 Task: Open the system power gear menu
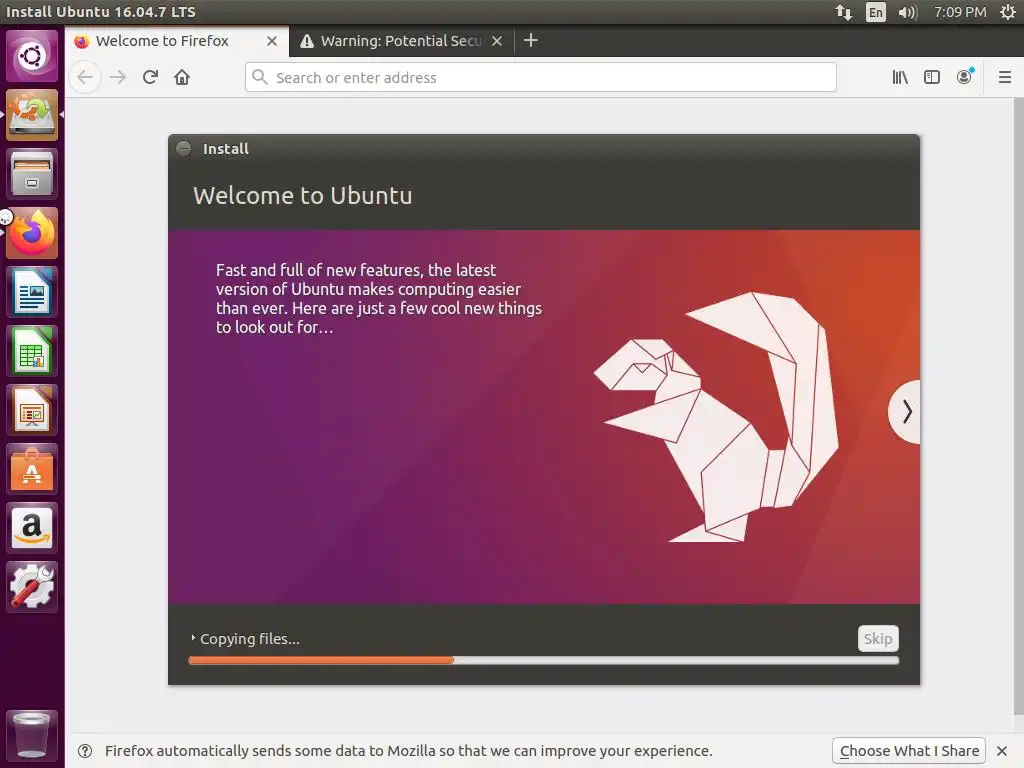[1008, 12]
